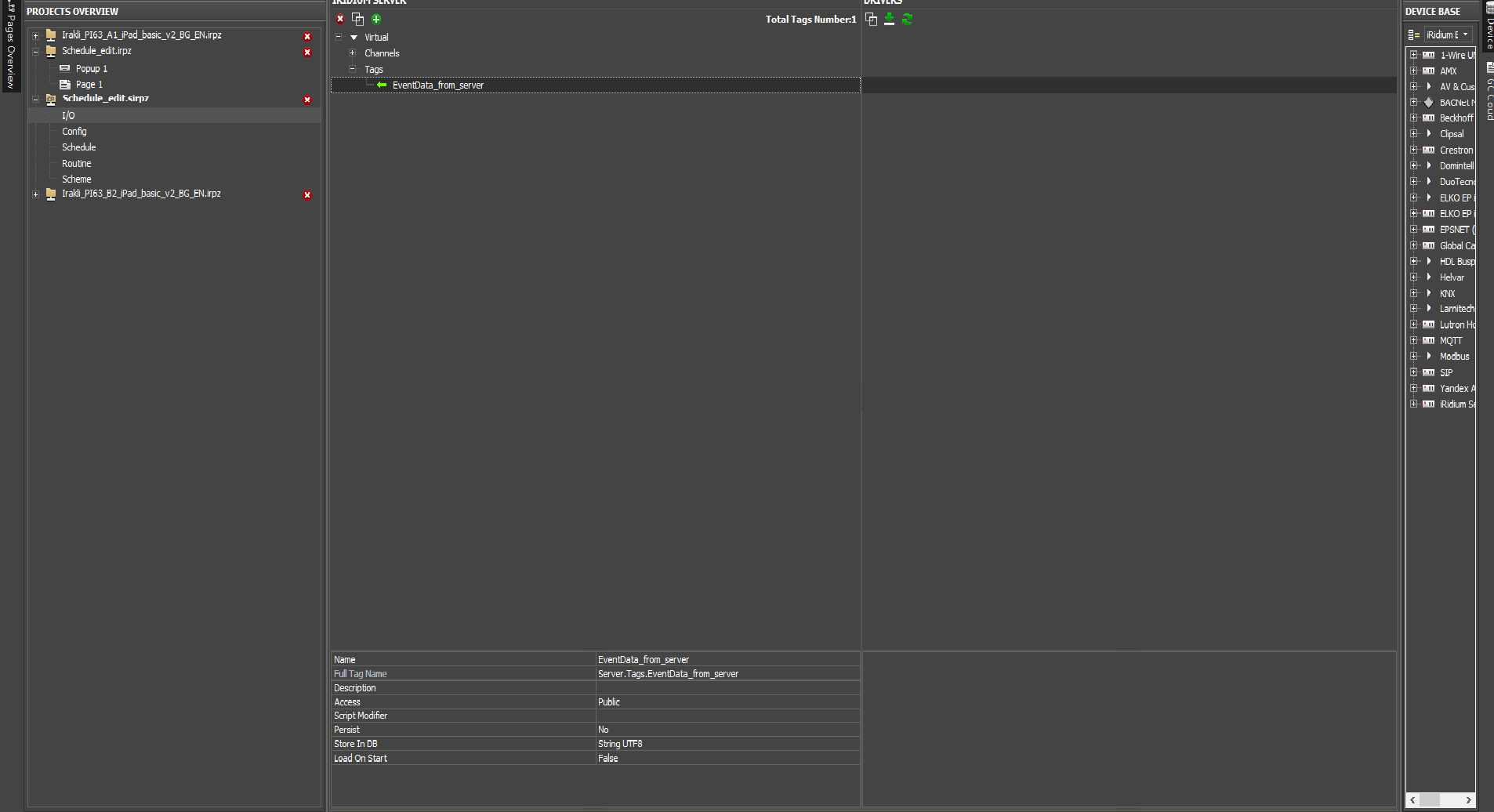Select the Schedule item in project tree
Image resolution: width=1494 pixels, height=812 pixels.
click(x=79, y=147)
